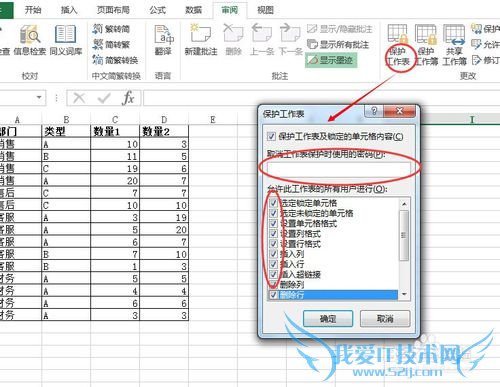Select column E header
500x387 pixels.
pyautogui.click(x=213, y=119)
